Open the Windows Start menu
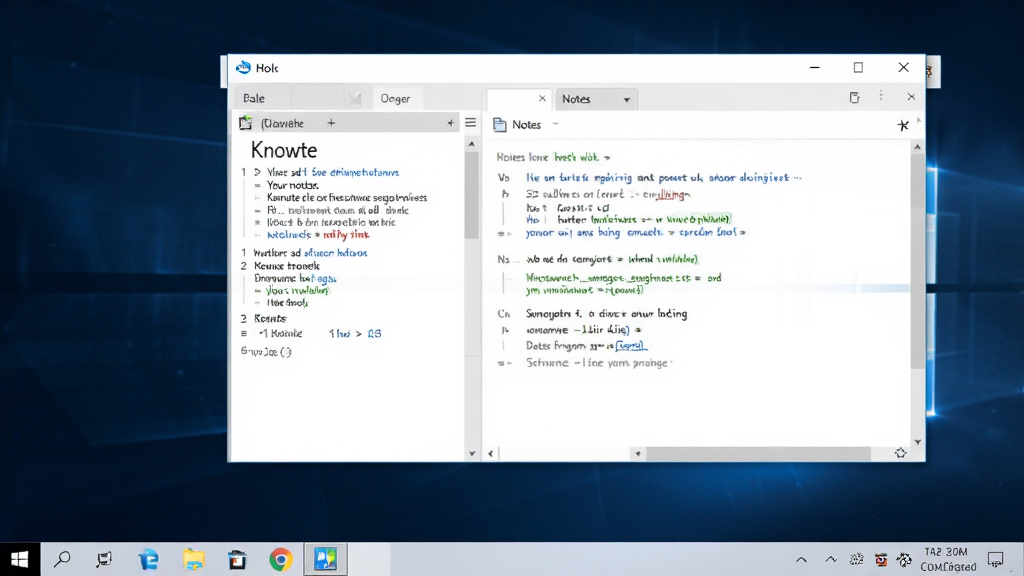Screen dimensions: 1024x576 tap(20, 559)
